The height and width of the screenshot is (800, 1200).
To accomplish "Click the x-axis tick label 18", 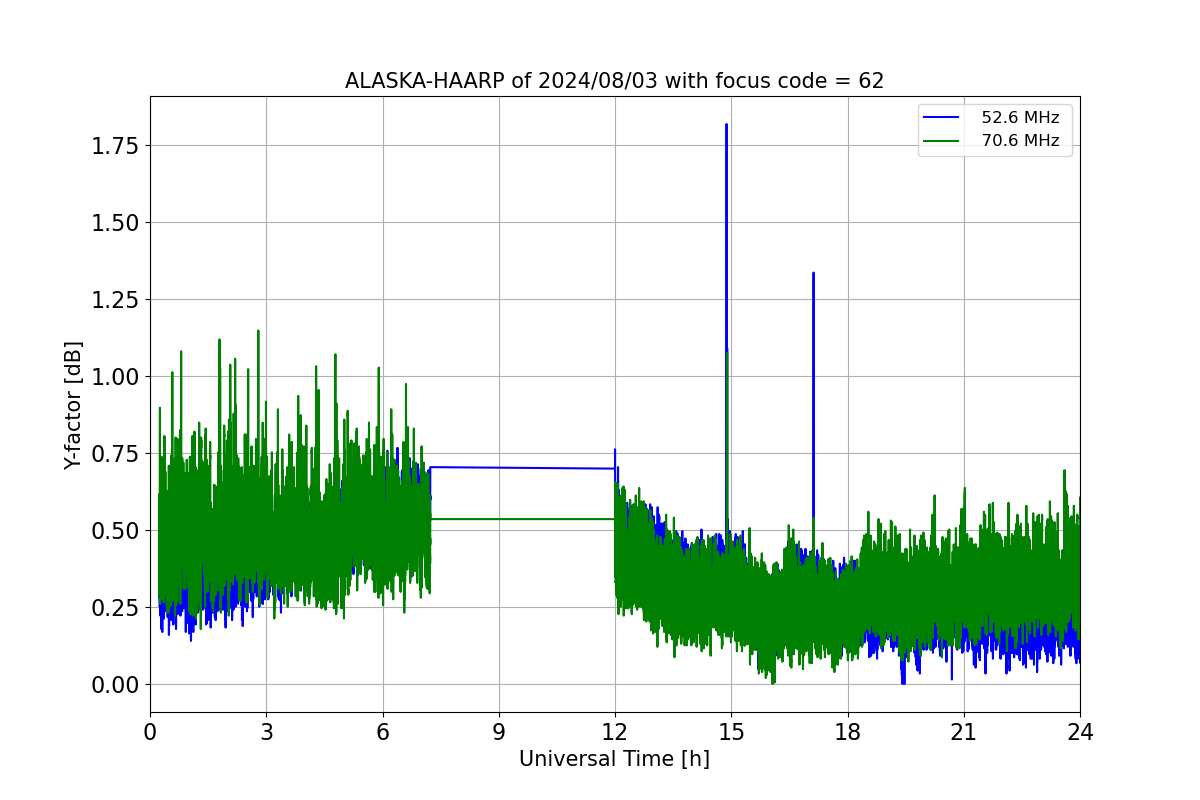I will click(x=848, y=732).
